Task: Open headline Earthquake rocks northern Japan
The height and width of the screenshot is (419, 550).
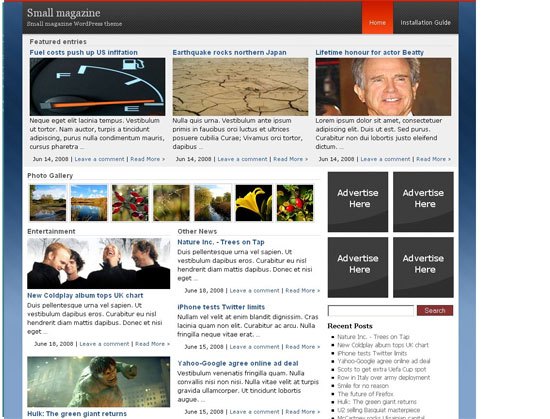Action: pyautogui.click(x=229, y=53)
